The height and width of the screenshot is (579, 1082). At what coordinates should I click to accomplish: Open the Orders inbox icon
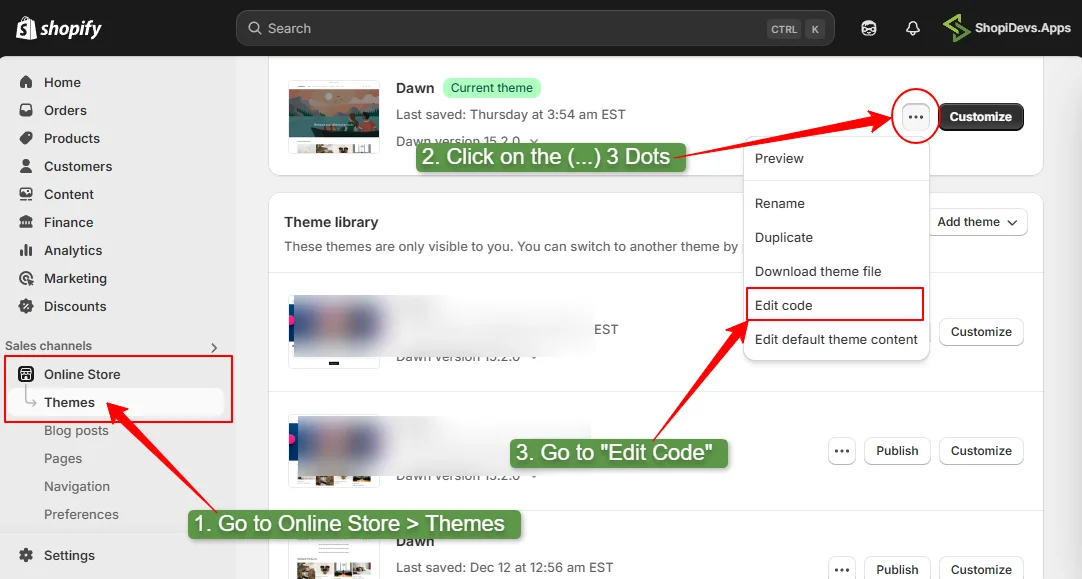pos(26,110)
